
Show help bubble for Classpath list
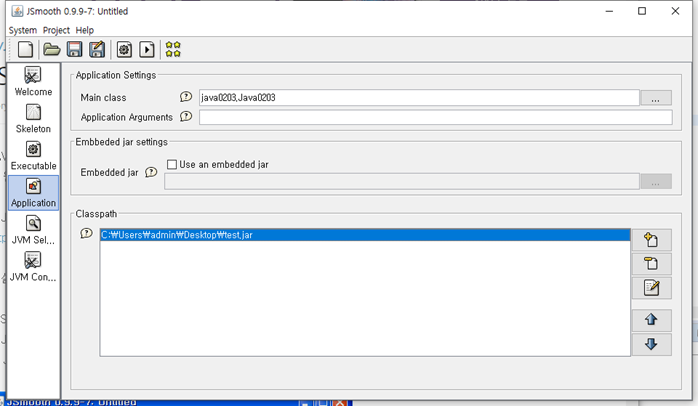tap(86, 233)
